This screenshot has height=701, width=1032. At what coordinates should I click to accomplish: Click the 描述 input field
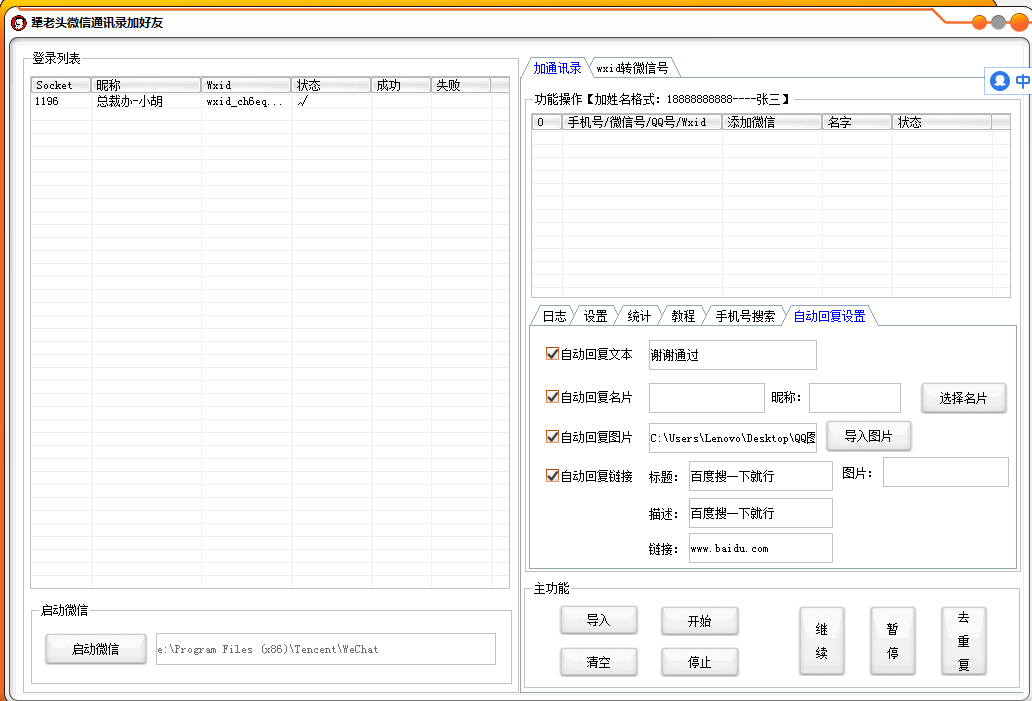click(760, 513)
